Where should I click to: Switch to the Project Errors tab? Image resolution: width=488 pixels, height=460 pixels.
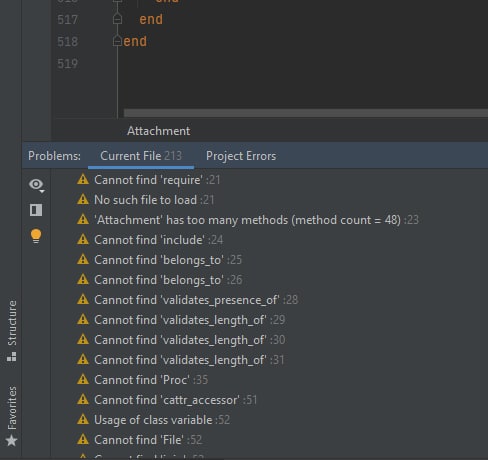[241, 156]
